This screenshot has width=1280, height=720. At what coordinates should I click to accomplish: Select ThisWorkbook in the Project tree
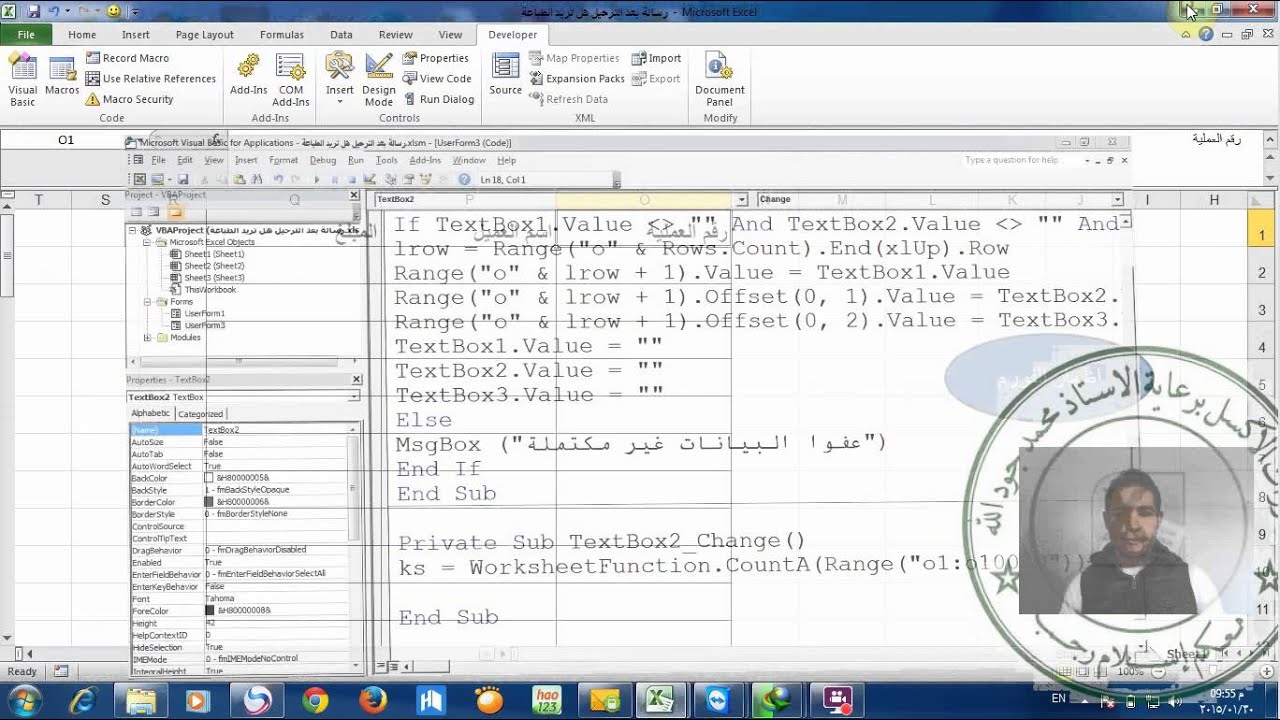[x=203, y=290]
